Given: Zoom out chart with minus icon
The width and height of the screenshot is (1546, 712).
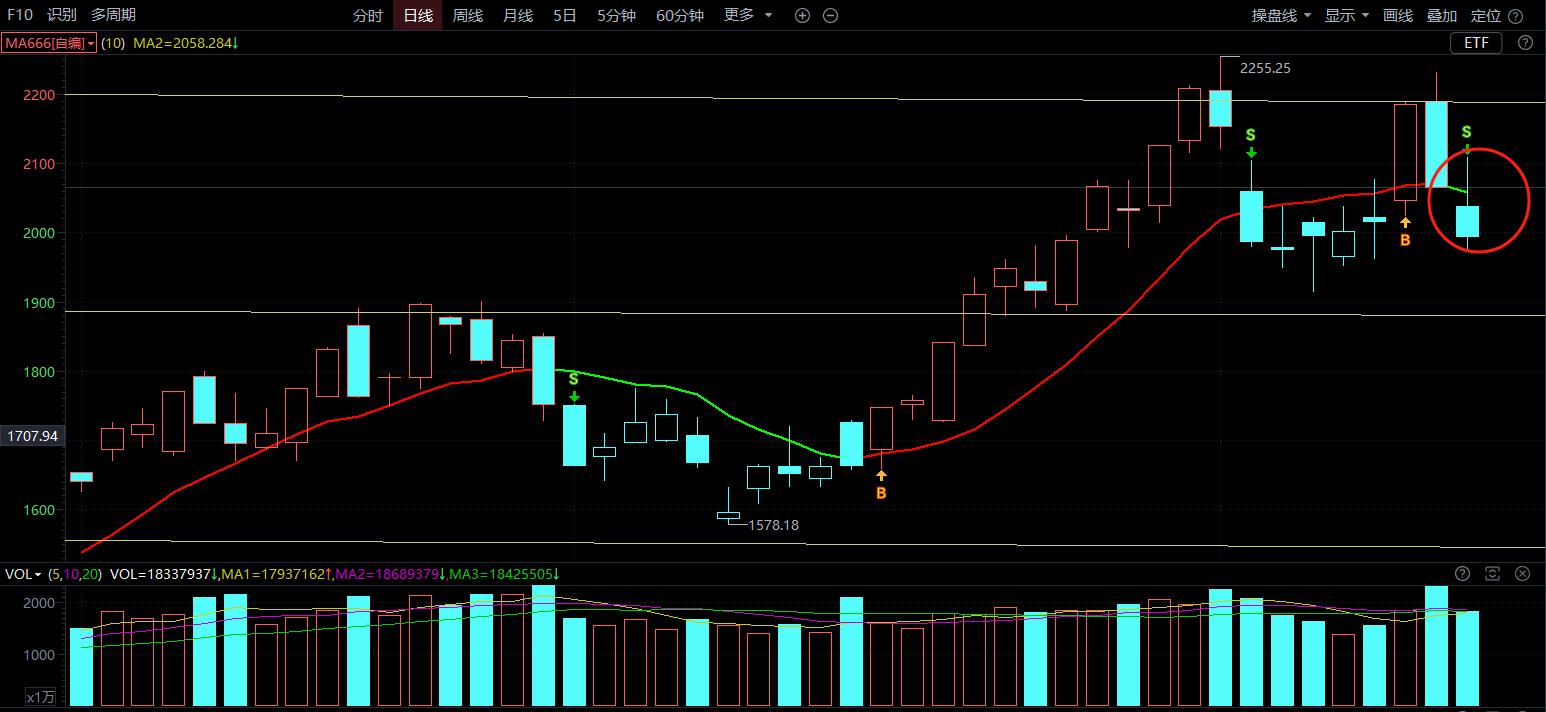Looking at the screenshot, I should pos(830,15).
